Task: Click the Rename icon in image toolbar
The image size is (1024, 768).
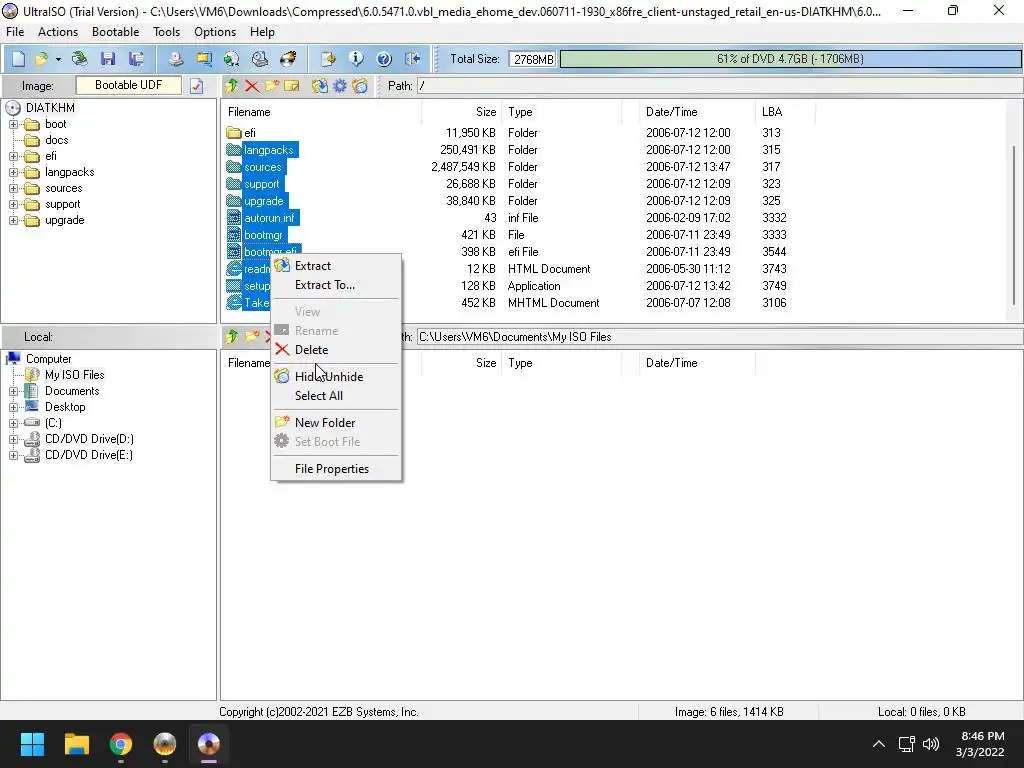Action: click(x=292, y=86)
